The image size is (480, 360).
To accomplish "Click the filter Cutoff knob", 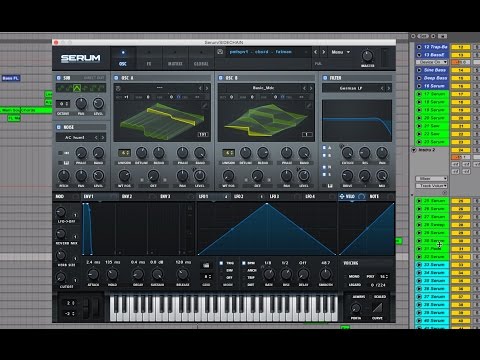I will 347,153.
